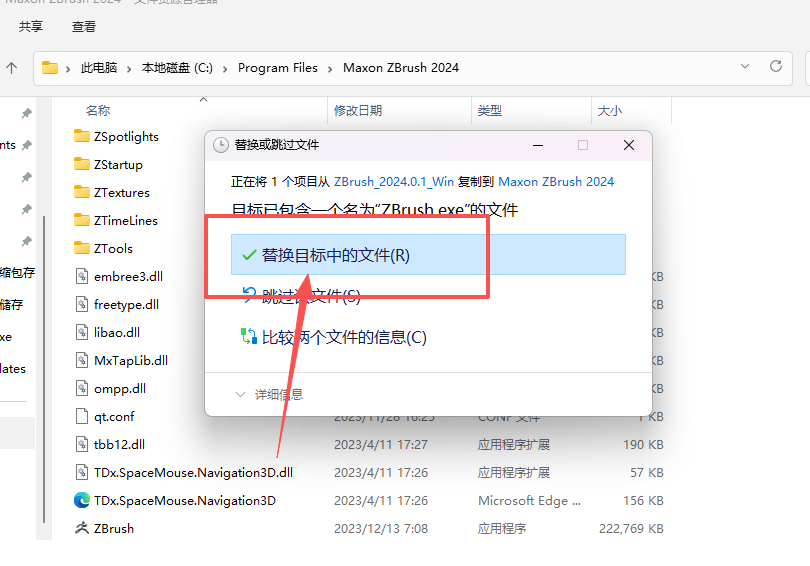Select the ZTextures folder icon

coord(82,192)
